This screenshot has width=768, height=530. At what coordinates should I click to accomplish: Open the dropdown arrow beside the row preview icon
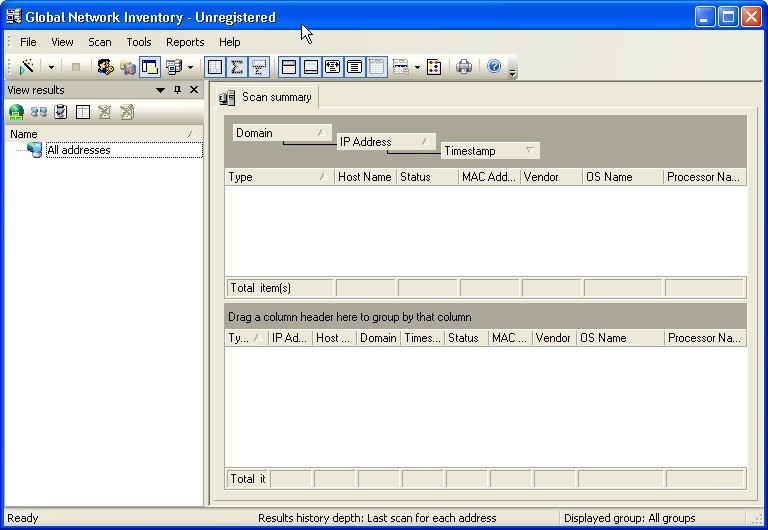tap(417, 67)
